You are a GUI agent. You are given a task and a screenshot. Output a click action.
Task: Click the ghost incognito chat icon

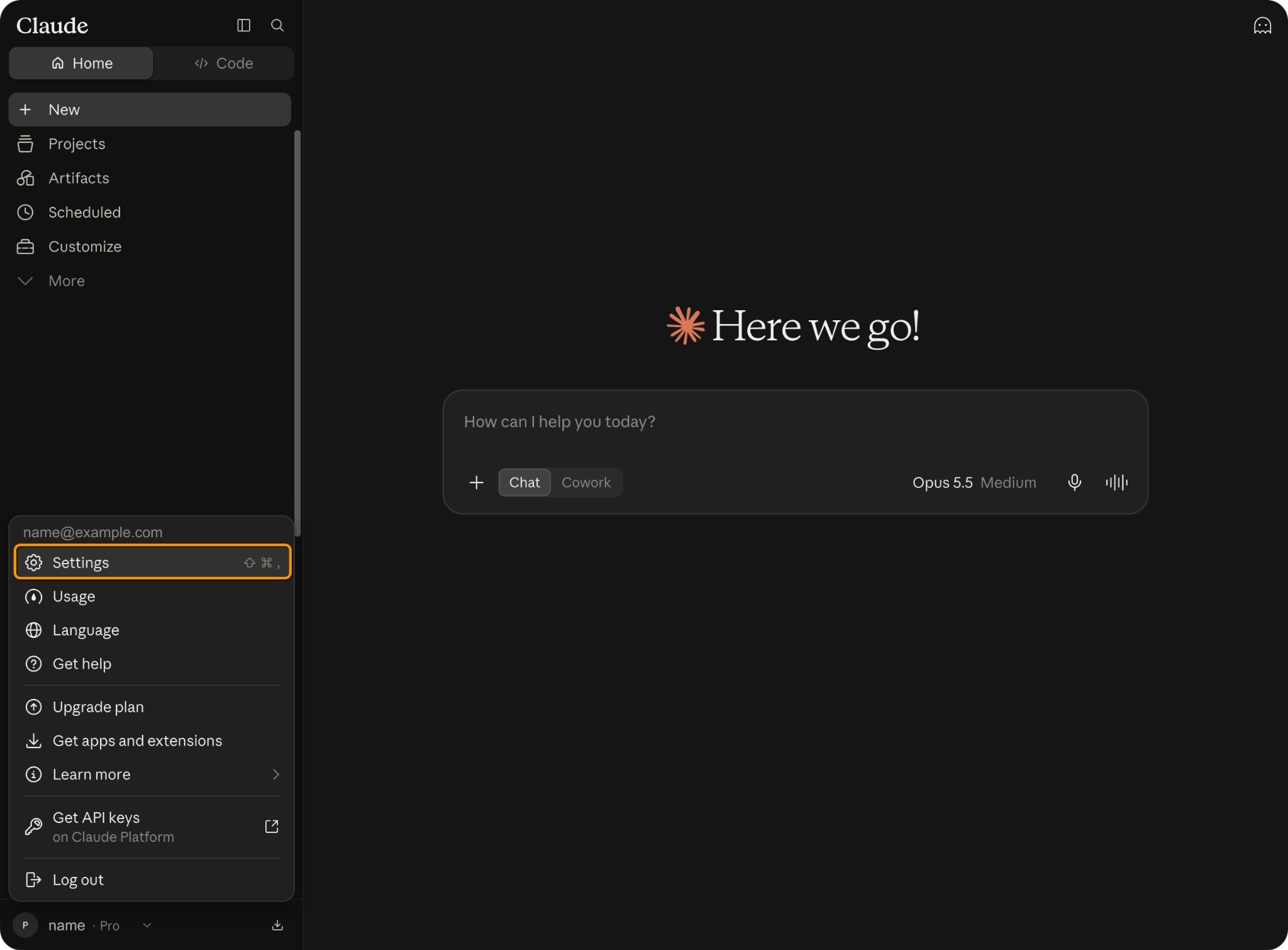tap(1262, 25)
